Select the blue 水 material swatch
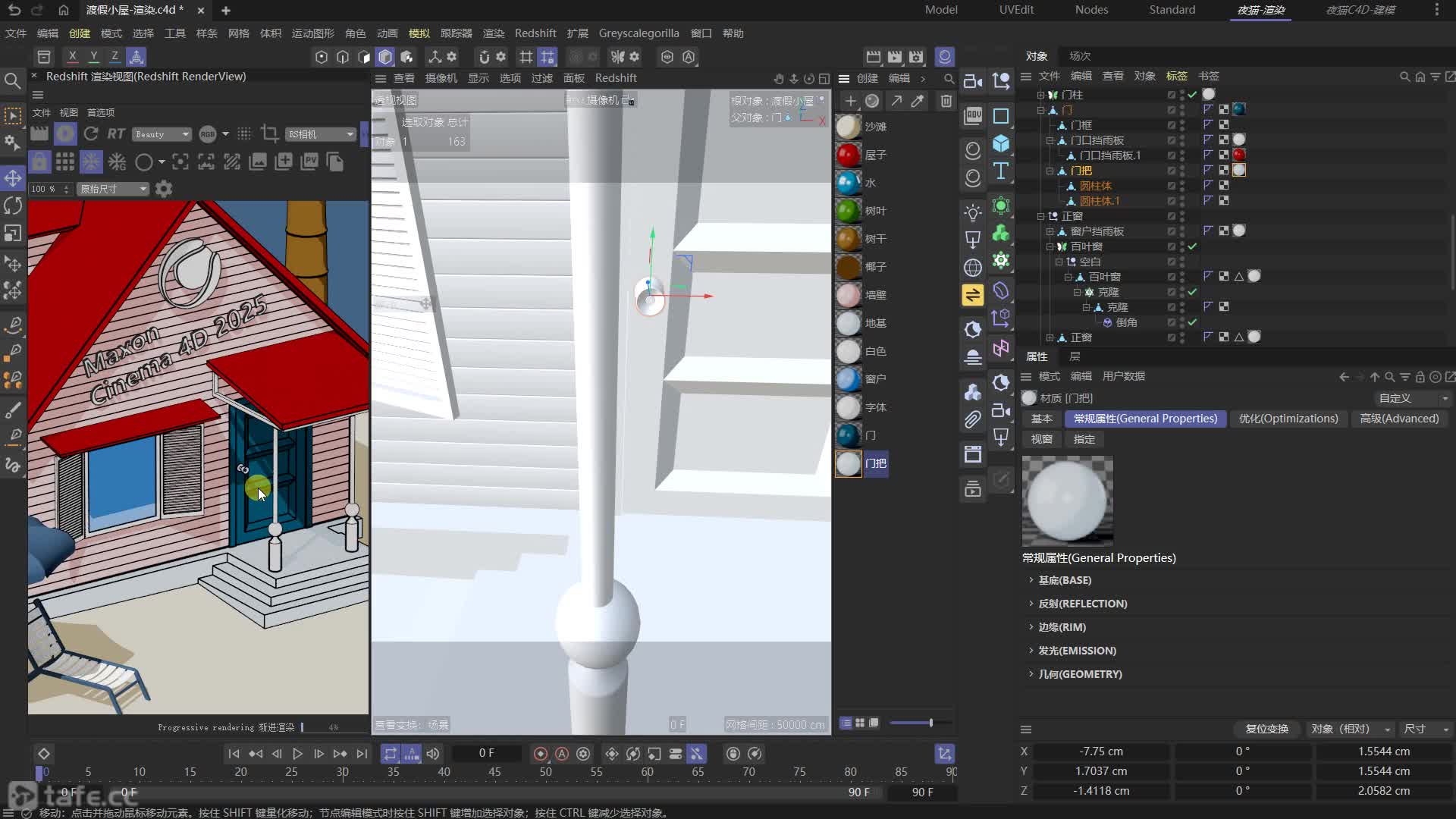The width and height of the screenshot is (1456, 819). pos(849,183)
